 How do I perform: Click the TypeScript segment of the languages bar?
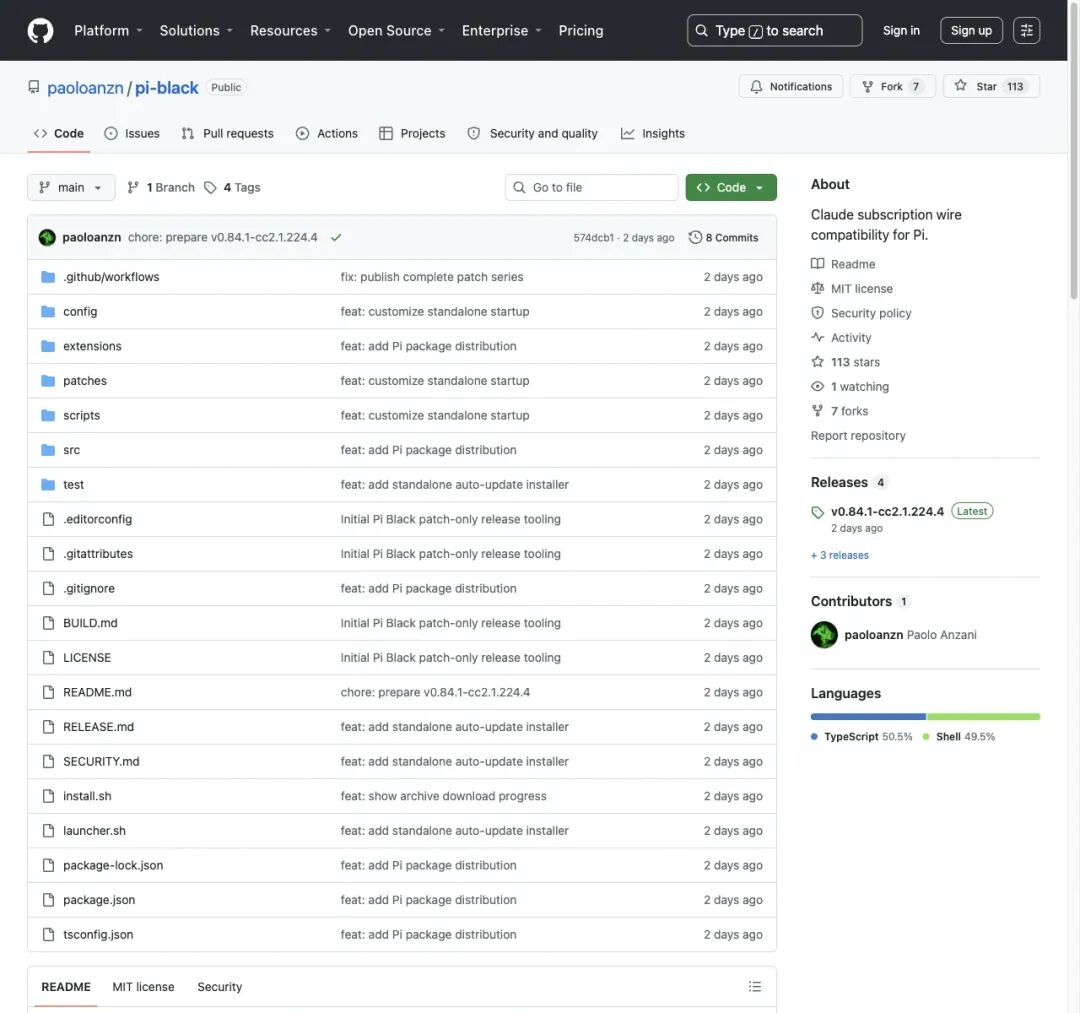(x=868, y=717)
